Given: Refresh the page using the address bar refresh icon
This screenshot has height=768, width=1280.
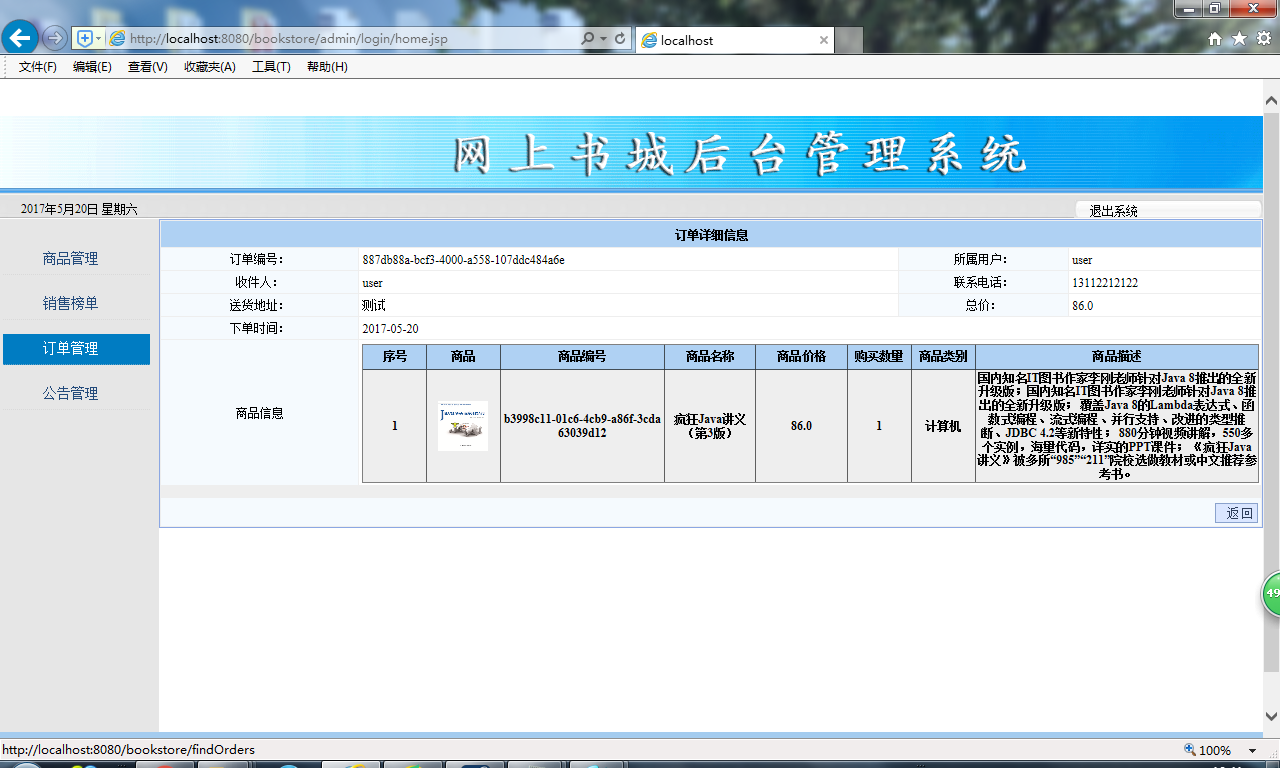Looking at the screenshot, I should pyautogui.click(x=620, y=37).
